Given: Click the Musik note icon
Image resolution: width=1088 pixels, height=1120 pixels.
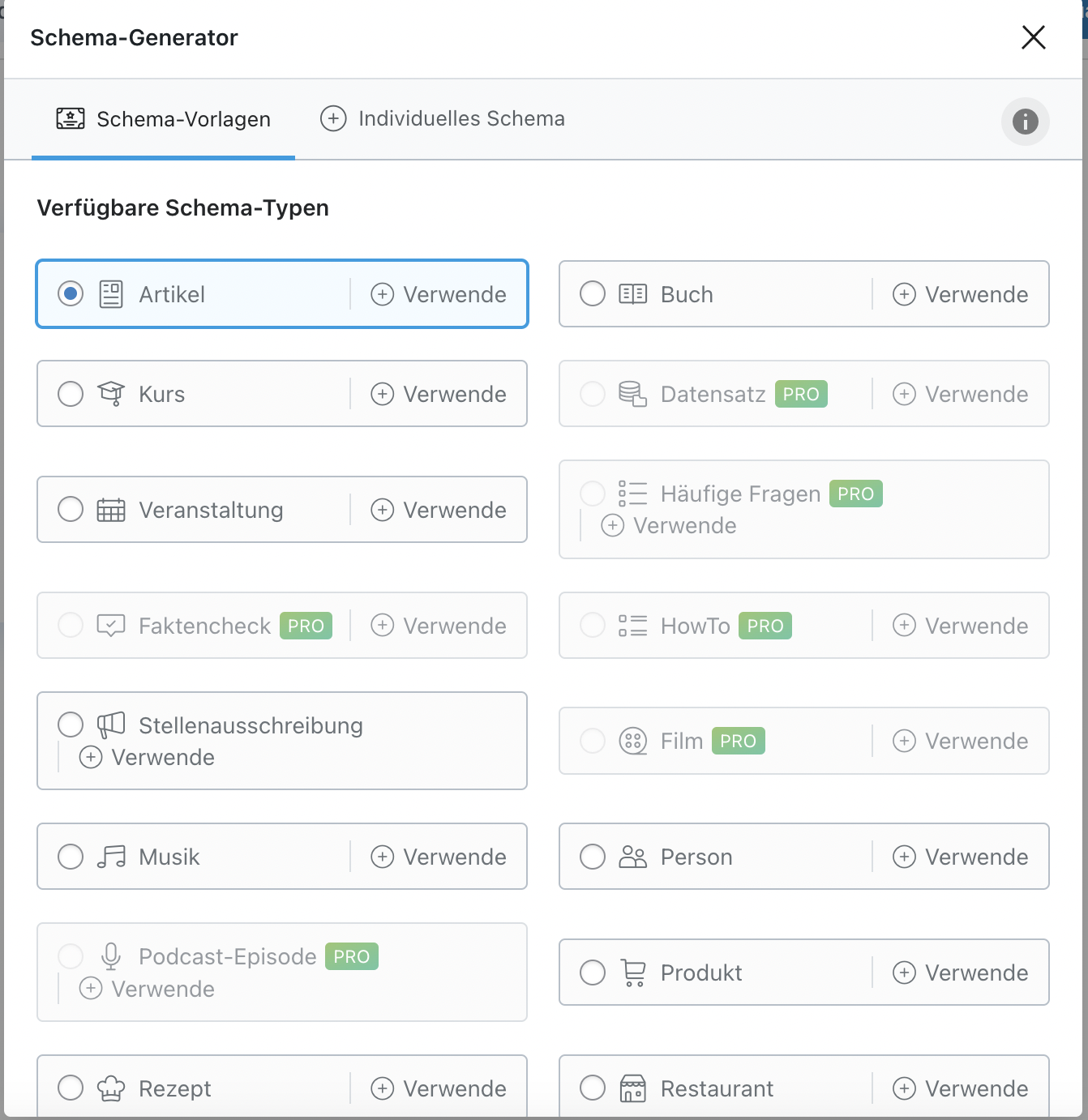Looking at the screenshot, I should pos(111,857).
